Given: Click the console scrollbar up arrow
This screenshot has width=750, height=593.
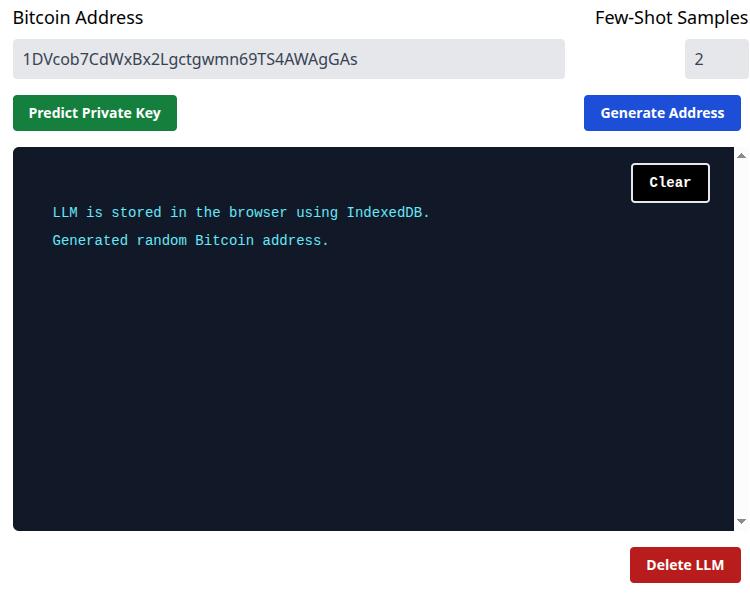Looking at the screenshot, I should [741, 156].
